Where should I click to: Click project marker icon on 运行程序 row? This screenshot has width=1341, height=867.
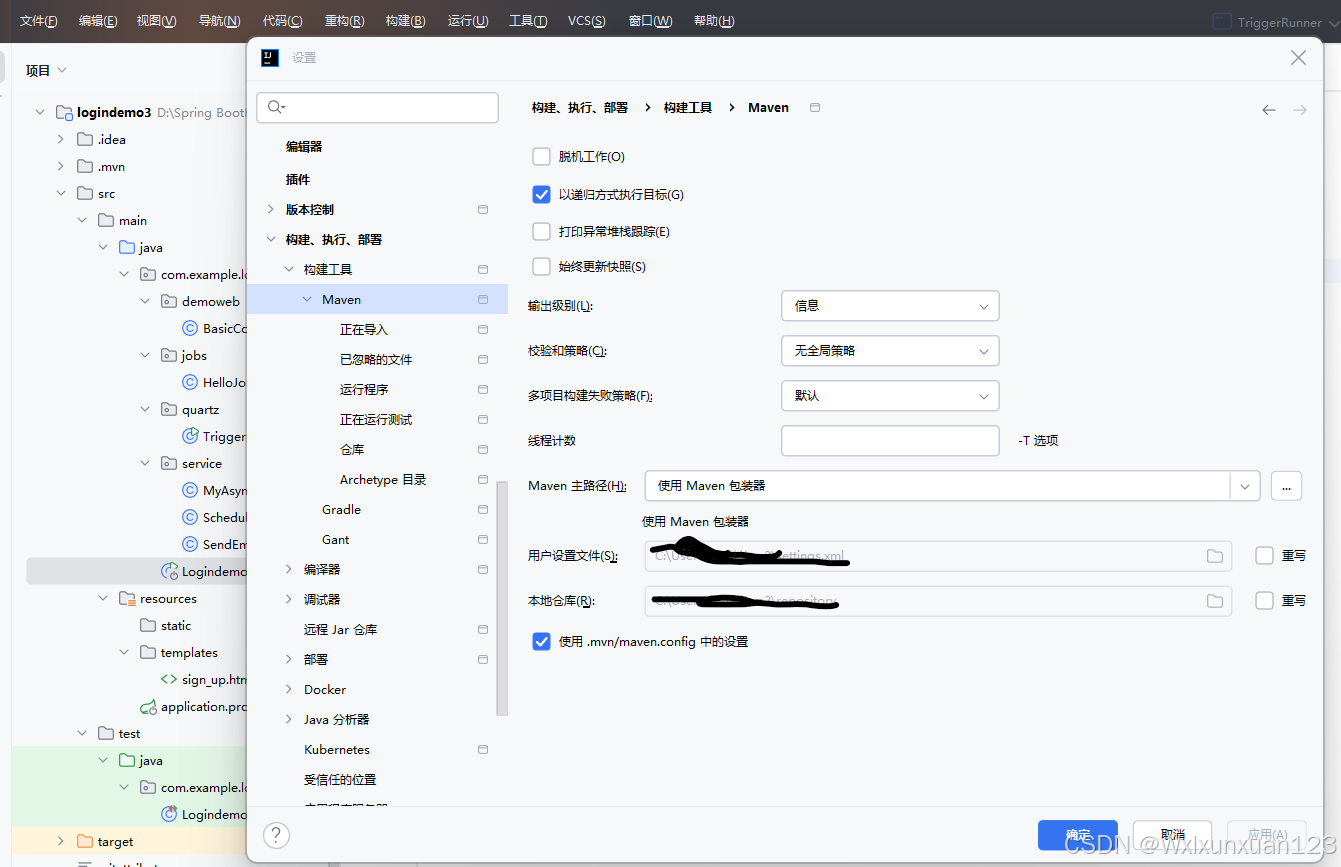coord(483,390)
